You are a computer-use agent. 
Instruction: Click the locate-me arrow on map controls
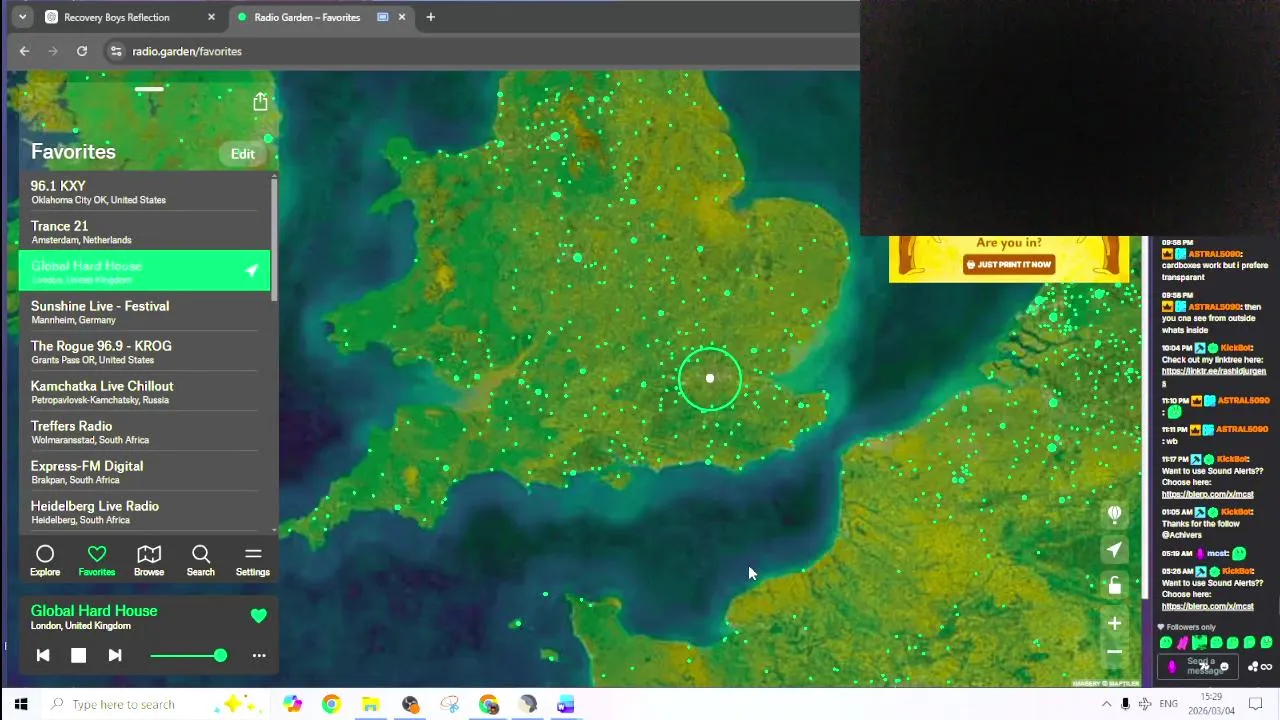pyautogui.click(x=1114, y=550)
